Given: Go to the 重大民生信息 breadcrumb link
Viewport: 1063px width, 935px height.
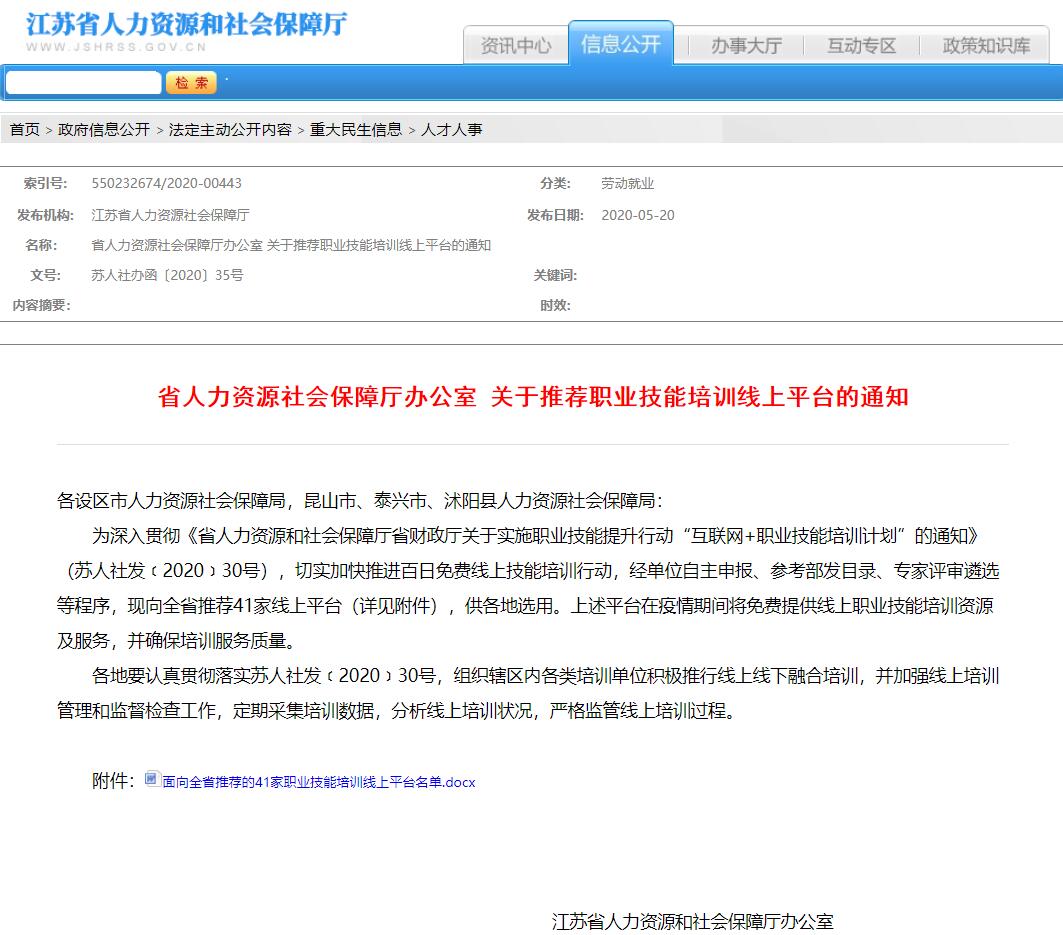Looking at the screenshot, I should click(356, 130).
